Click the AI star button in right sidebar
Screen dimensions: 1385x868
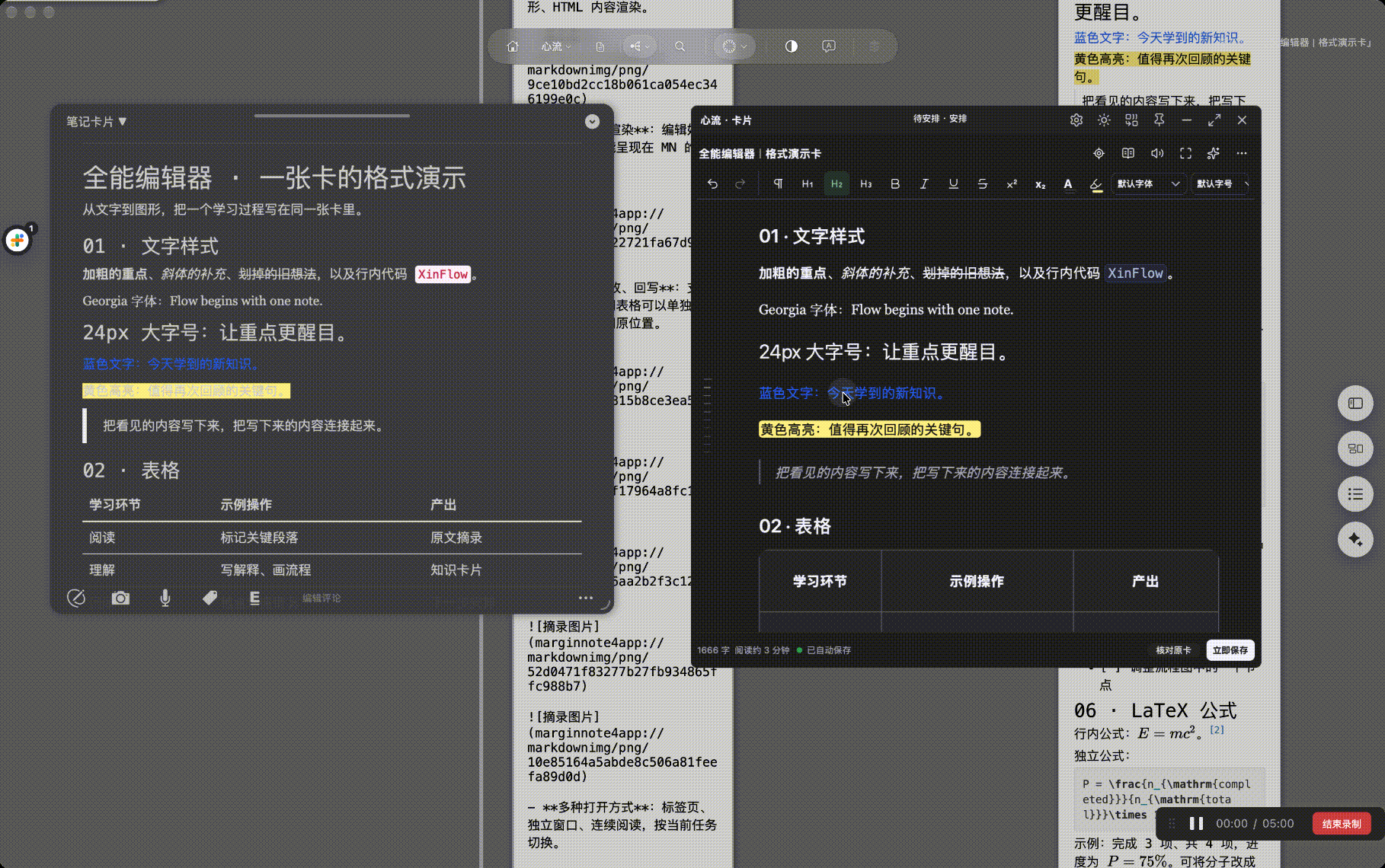click(1355, 539)
